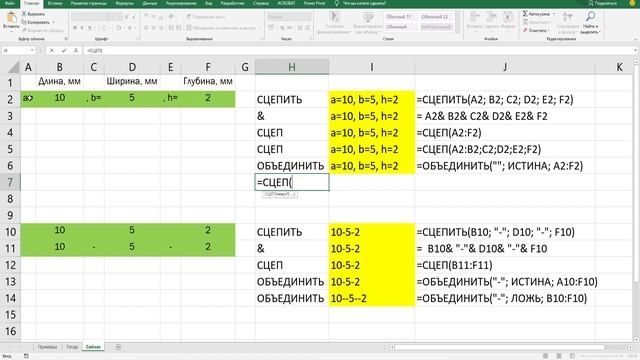
Task: Open the Примеры sheet tab
Action: coord(47,347)
